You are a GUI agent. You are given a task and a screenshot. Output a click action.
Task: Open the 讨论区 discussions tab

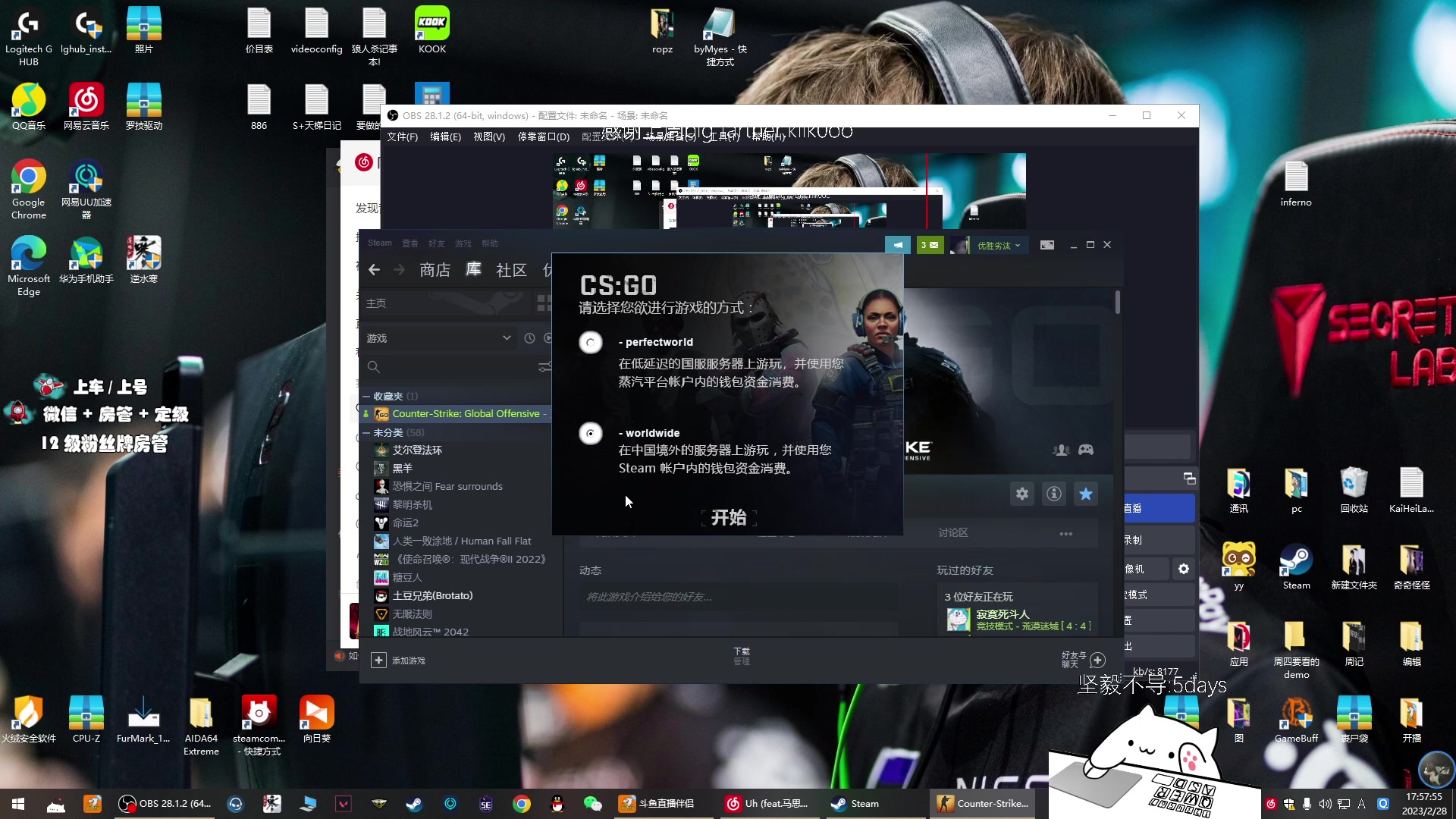(952, 533)
